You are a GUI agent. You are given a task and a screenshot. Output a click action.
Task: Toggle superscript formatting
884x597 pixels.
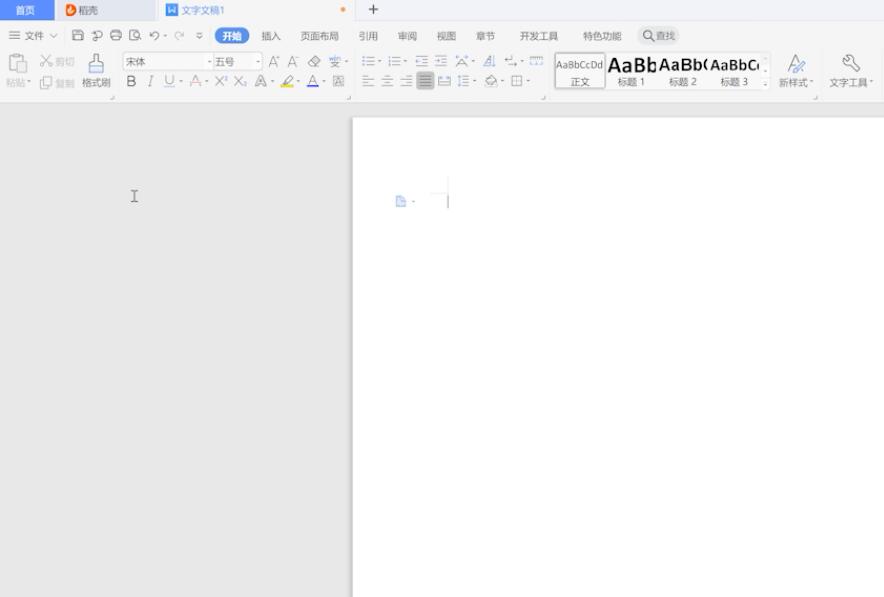click(x=220, y=81)
